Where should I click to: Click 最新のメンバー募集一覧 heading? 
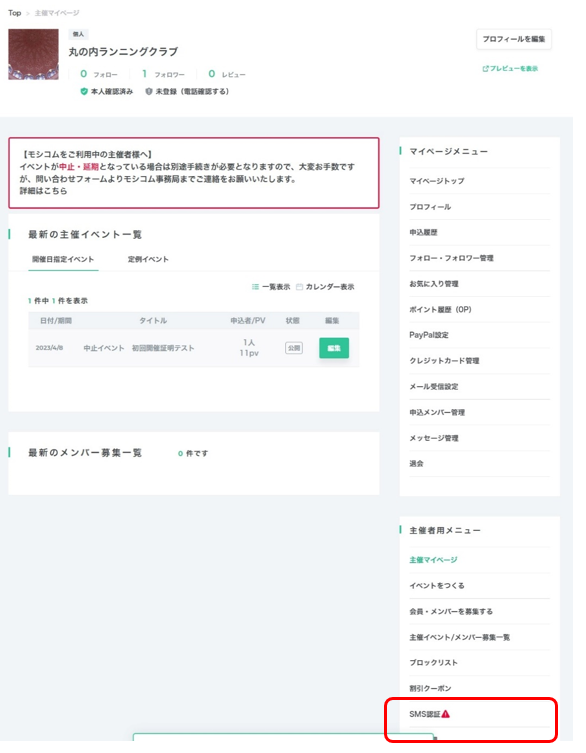[x=85, y=453]
